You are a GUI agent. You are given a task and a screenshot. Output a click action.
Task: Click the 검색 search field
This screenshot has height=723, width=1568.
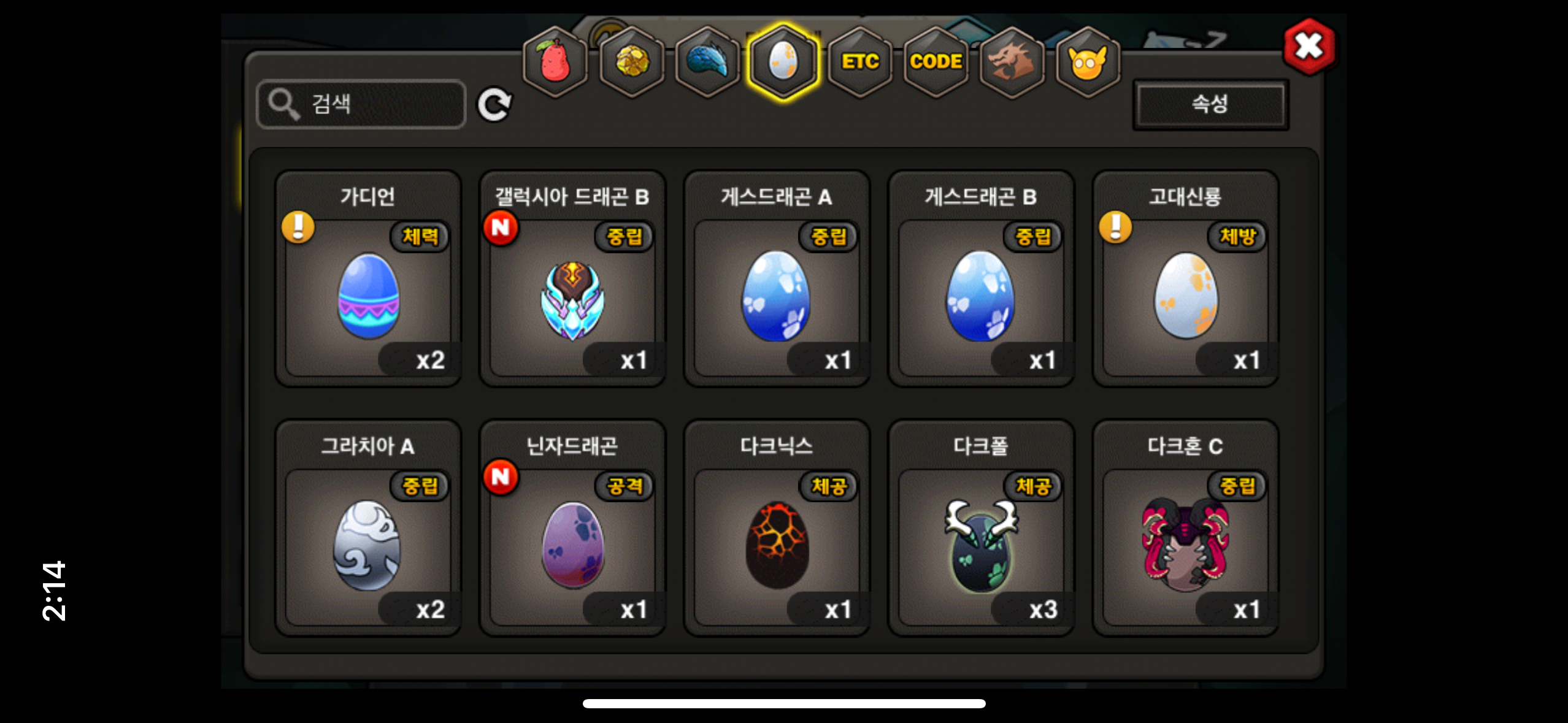click(x=361, y=104)
